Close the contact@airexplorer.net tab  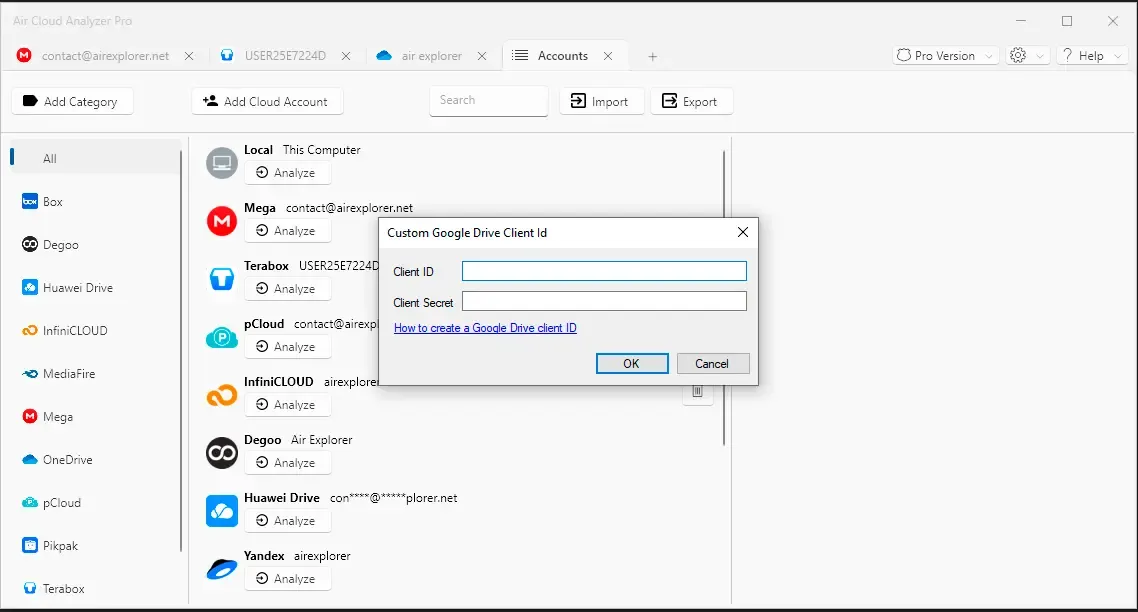pos(189,56)
